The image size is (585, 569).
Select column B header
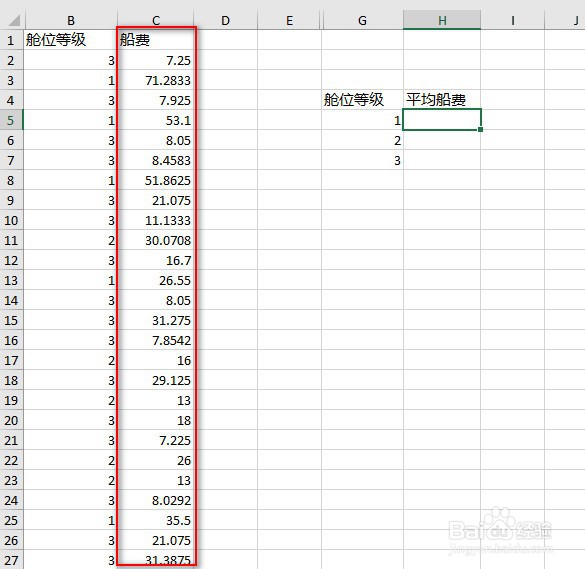pyautogui.click(x=71, y=20)
